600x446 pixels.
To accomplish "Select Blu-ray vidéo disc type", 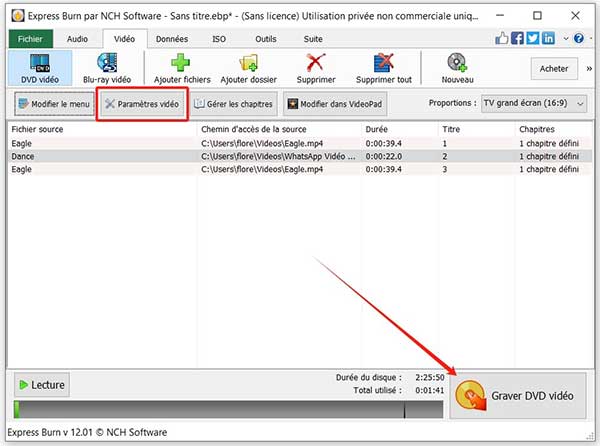I will [x=107, y=68].
